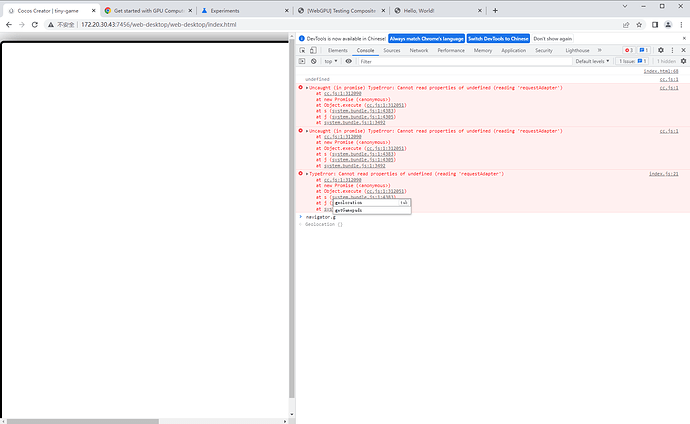Open the Default levels dropdown
Screen dimensions: 690x424
592,61
